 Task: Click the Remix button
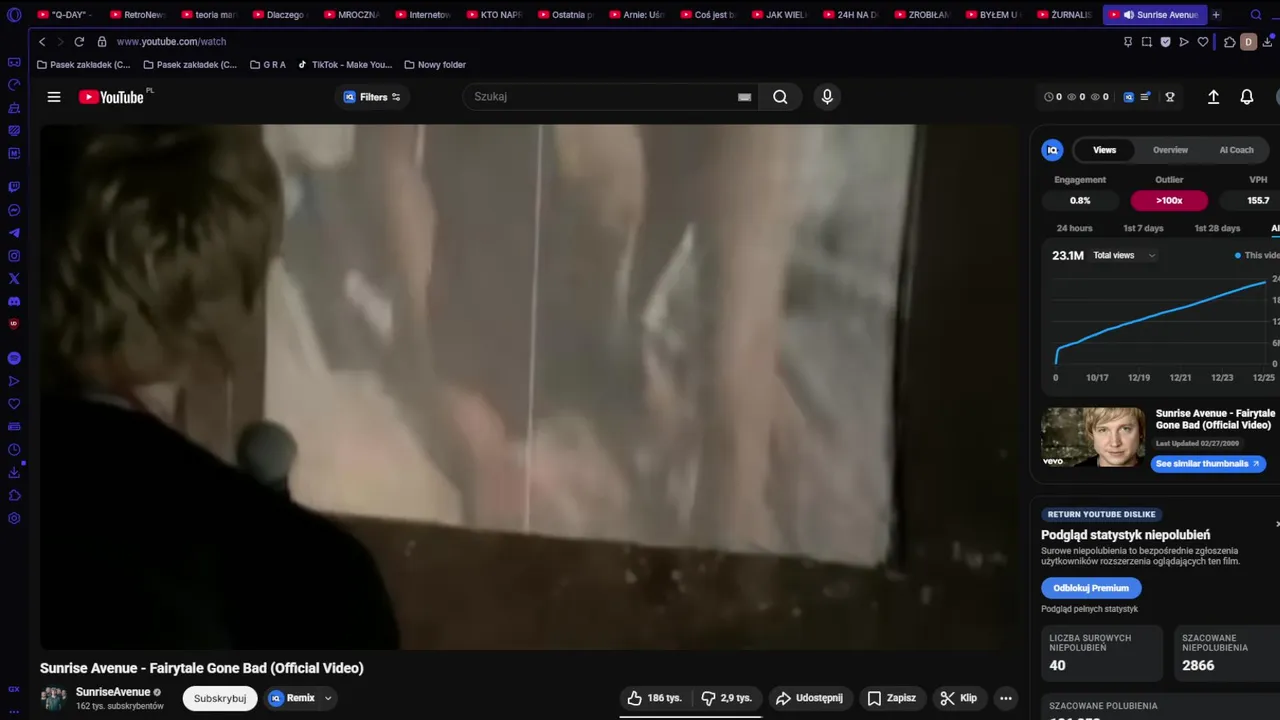[292, 698]
